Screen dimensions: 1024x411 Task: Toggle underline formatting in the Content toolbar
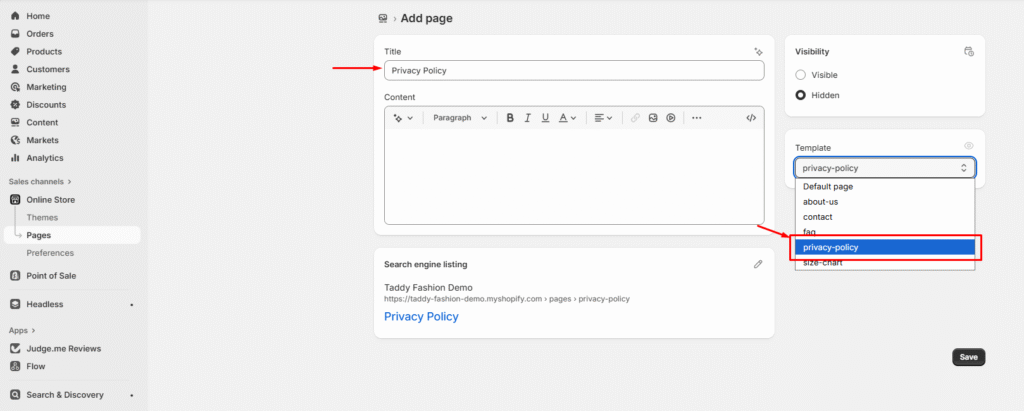[545, 118]
